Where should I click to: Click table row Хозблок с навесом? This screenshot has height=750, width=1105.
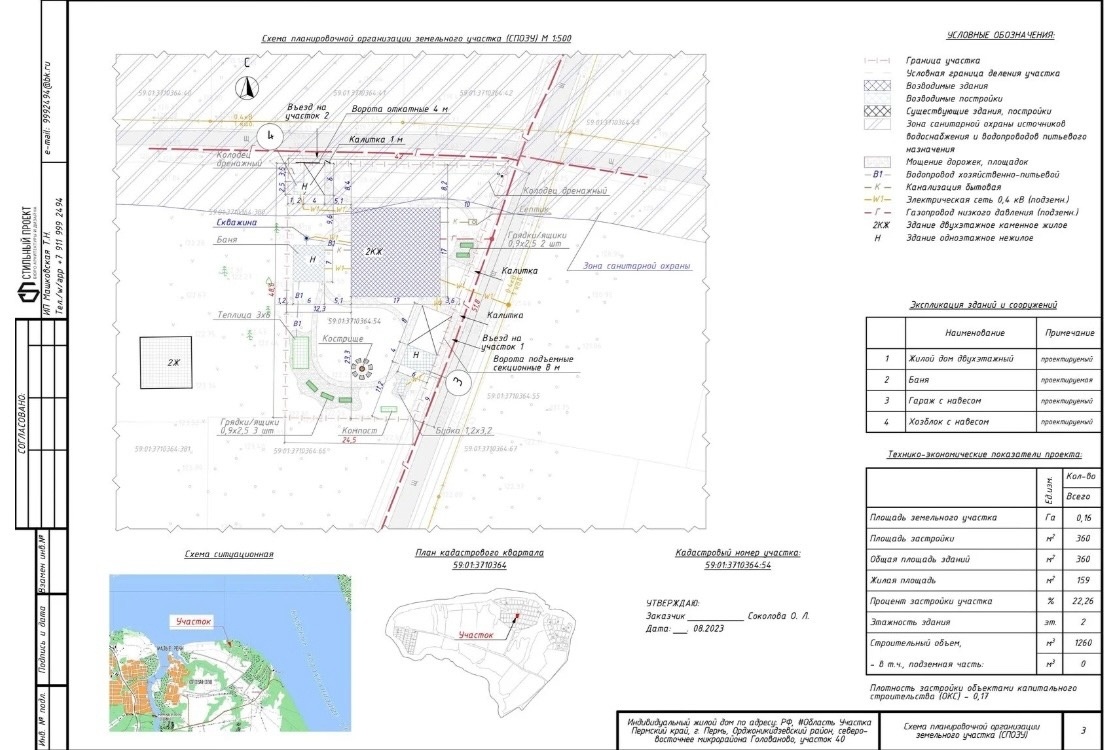(983, 422)
